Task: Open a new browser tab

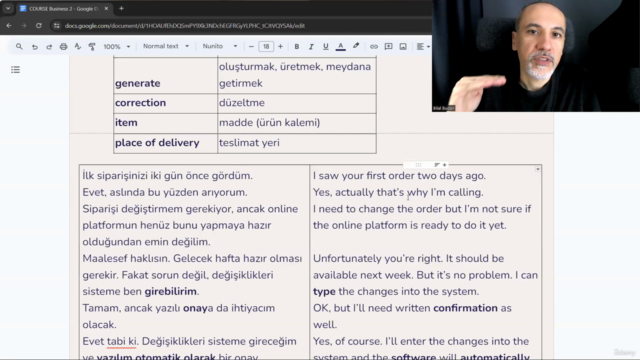Action: tap(121, 9)
